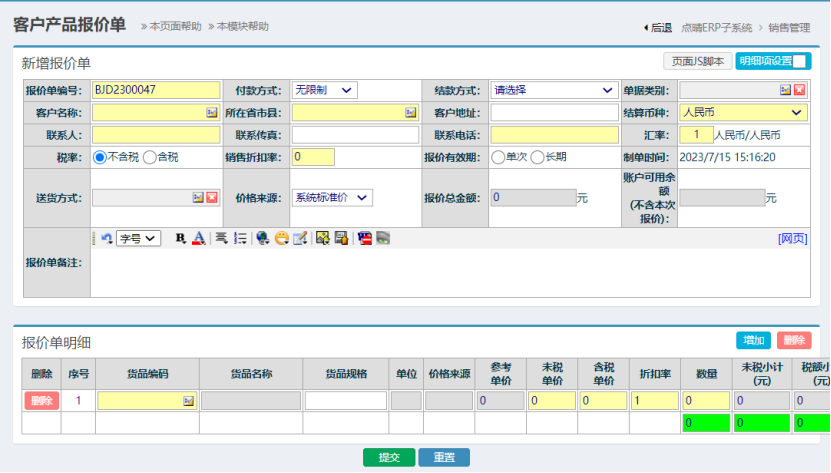
Task: Choose 单次 for quote validity period
Action: [498, 157]
